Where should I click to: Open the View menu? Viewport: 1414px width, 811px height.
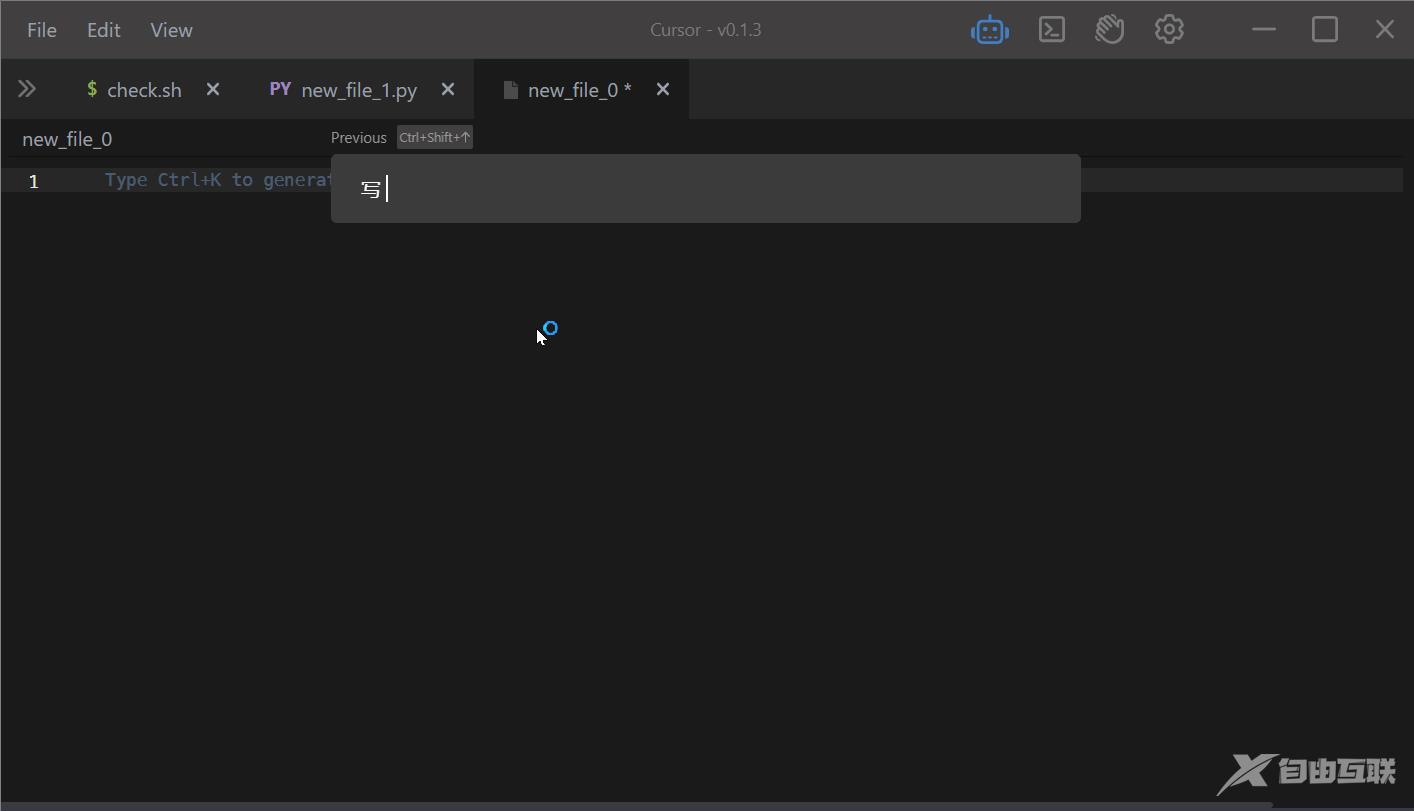coord(171,30)
